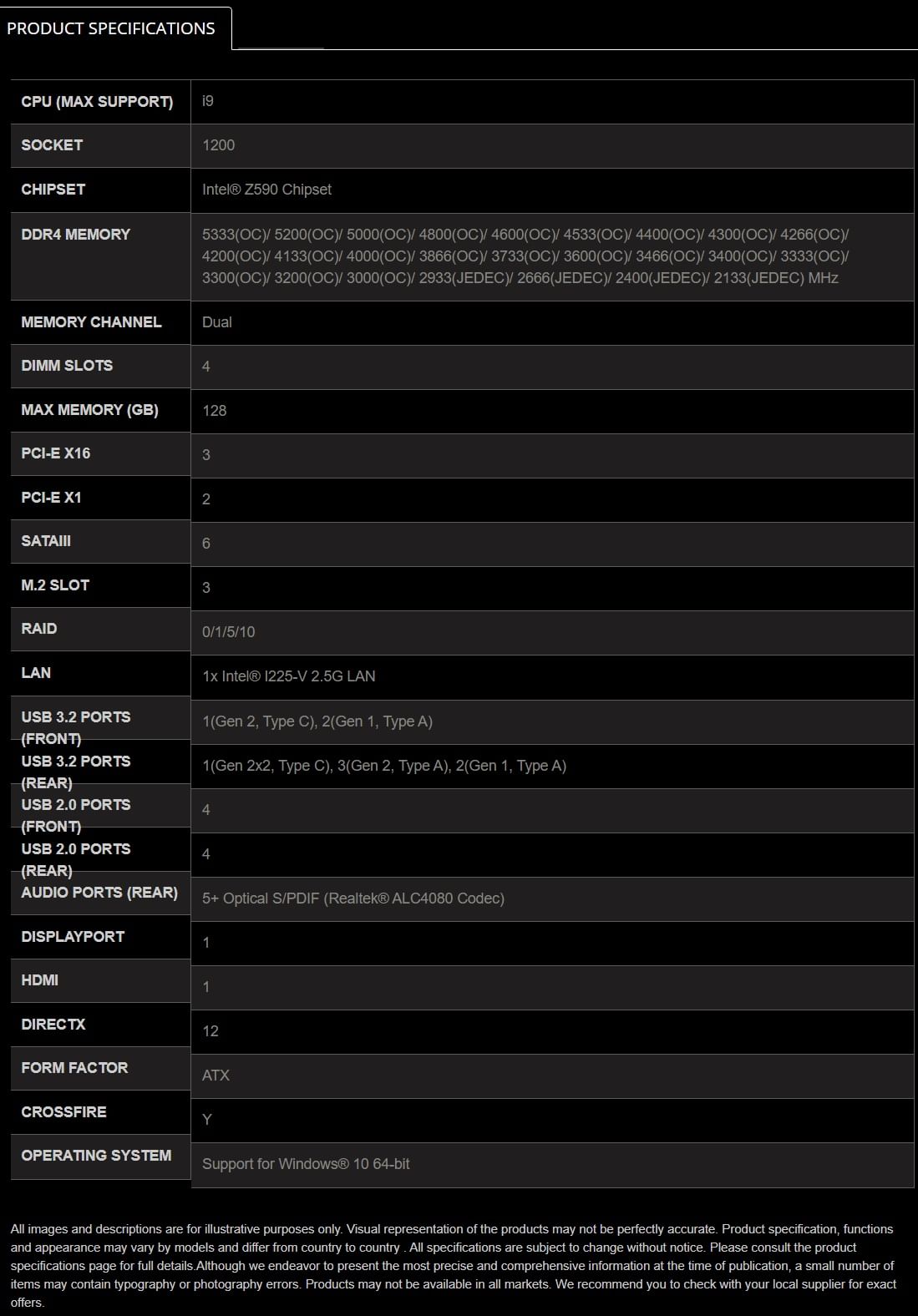This screenshot has height=1316, width=918.
Task: Click the Max Memory (GB) label
Action: 89,410
